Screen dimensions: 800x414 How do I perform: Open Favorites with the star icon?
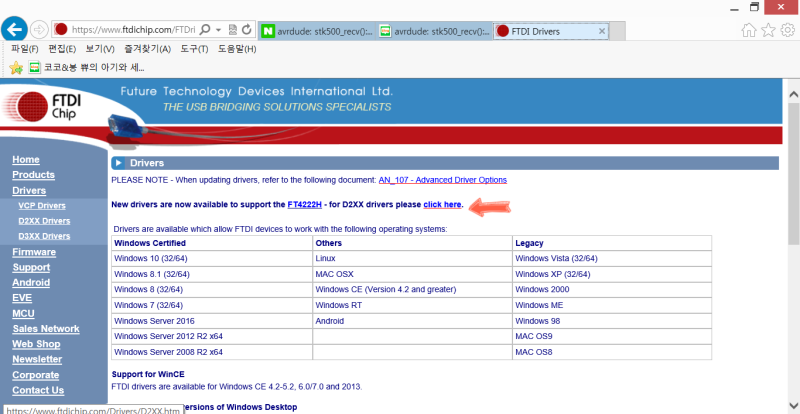[768, 31]
